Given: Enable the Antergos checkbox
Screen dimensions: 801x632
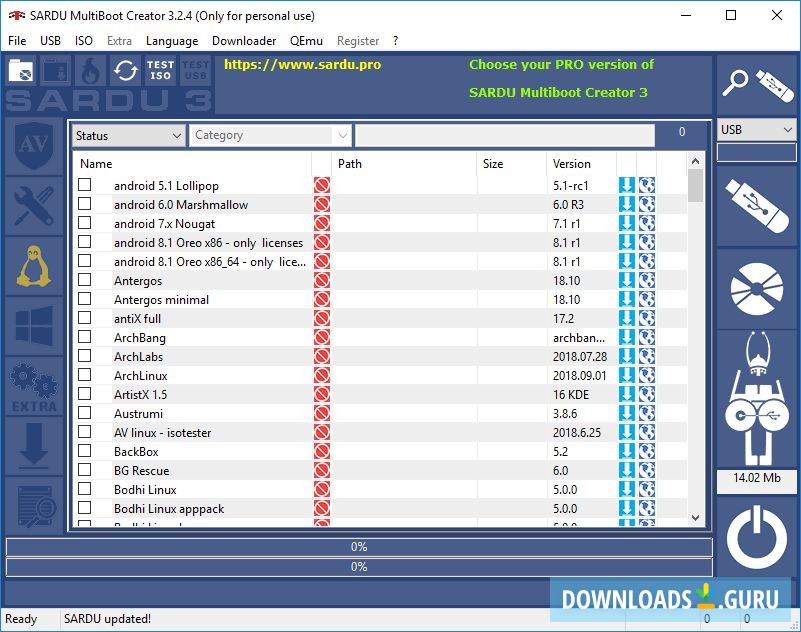Looking at the screenshot, I should (85, 281).
